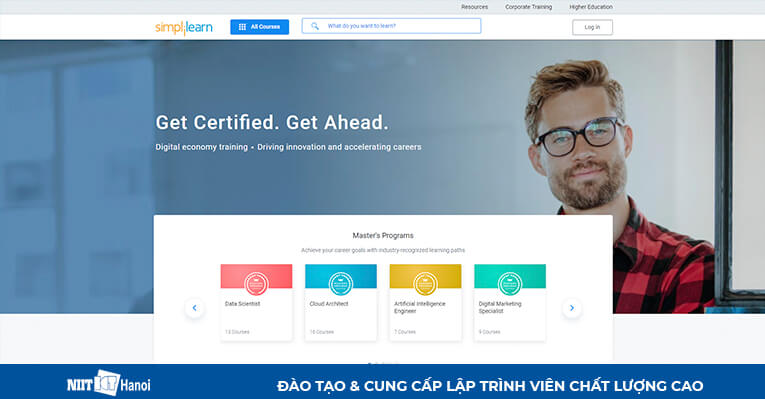765x399 pixels.
Task: Open the Resources link
Action: click(x=474, y=7)
